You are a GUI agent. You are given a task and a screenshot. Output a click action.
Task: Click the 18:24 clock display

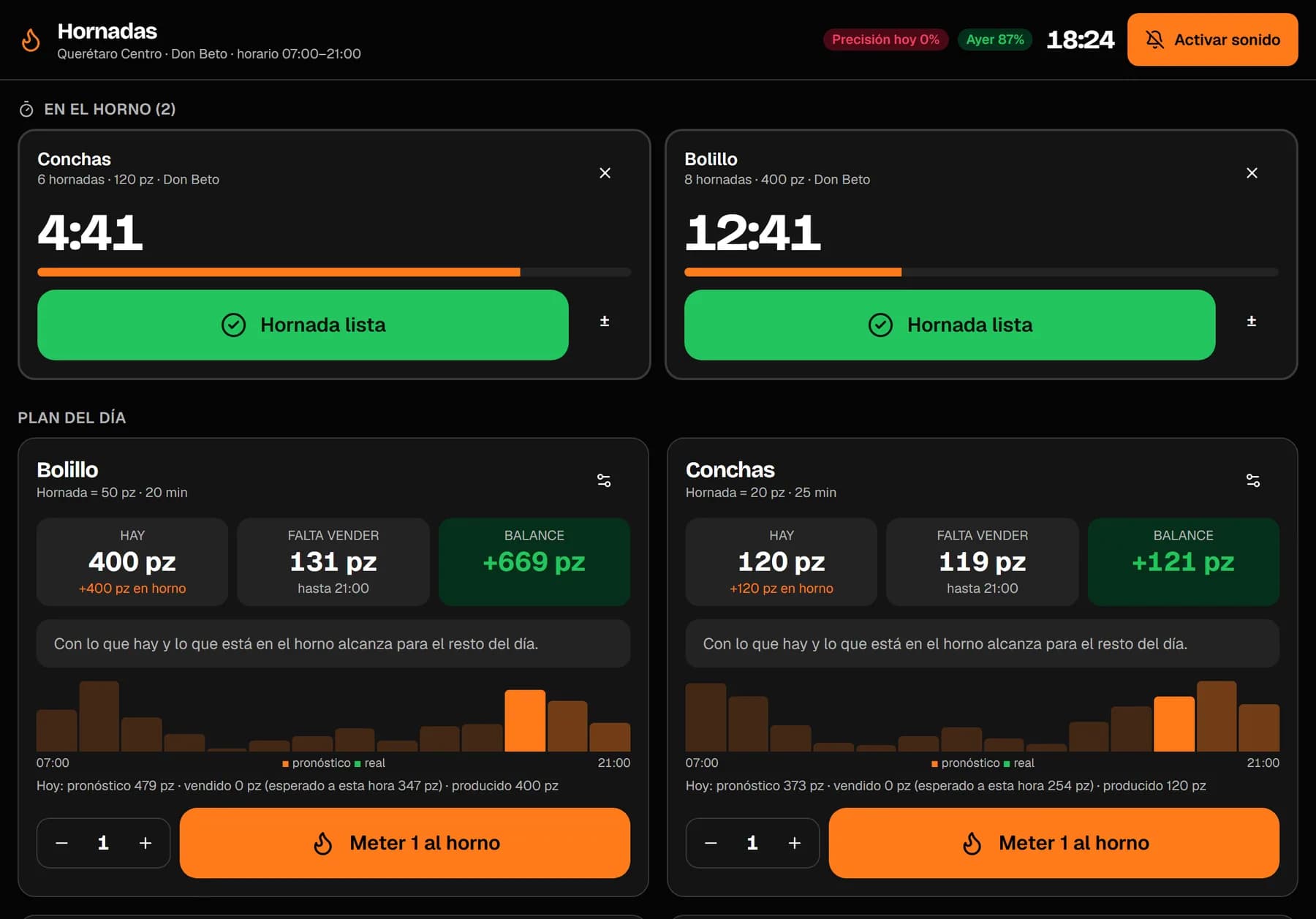[1080, 39]
